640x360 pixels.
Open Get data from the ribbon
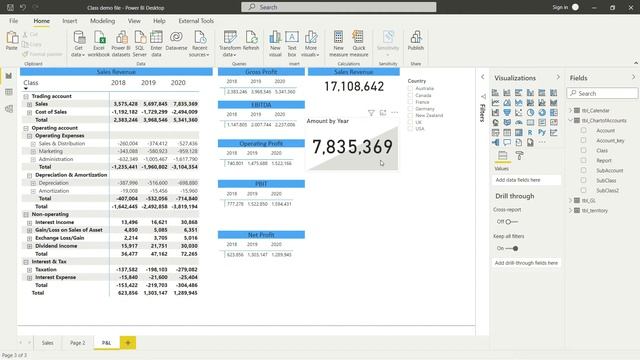[78, 43]
